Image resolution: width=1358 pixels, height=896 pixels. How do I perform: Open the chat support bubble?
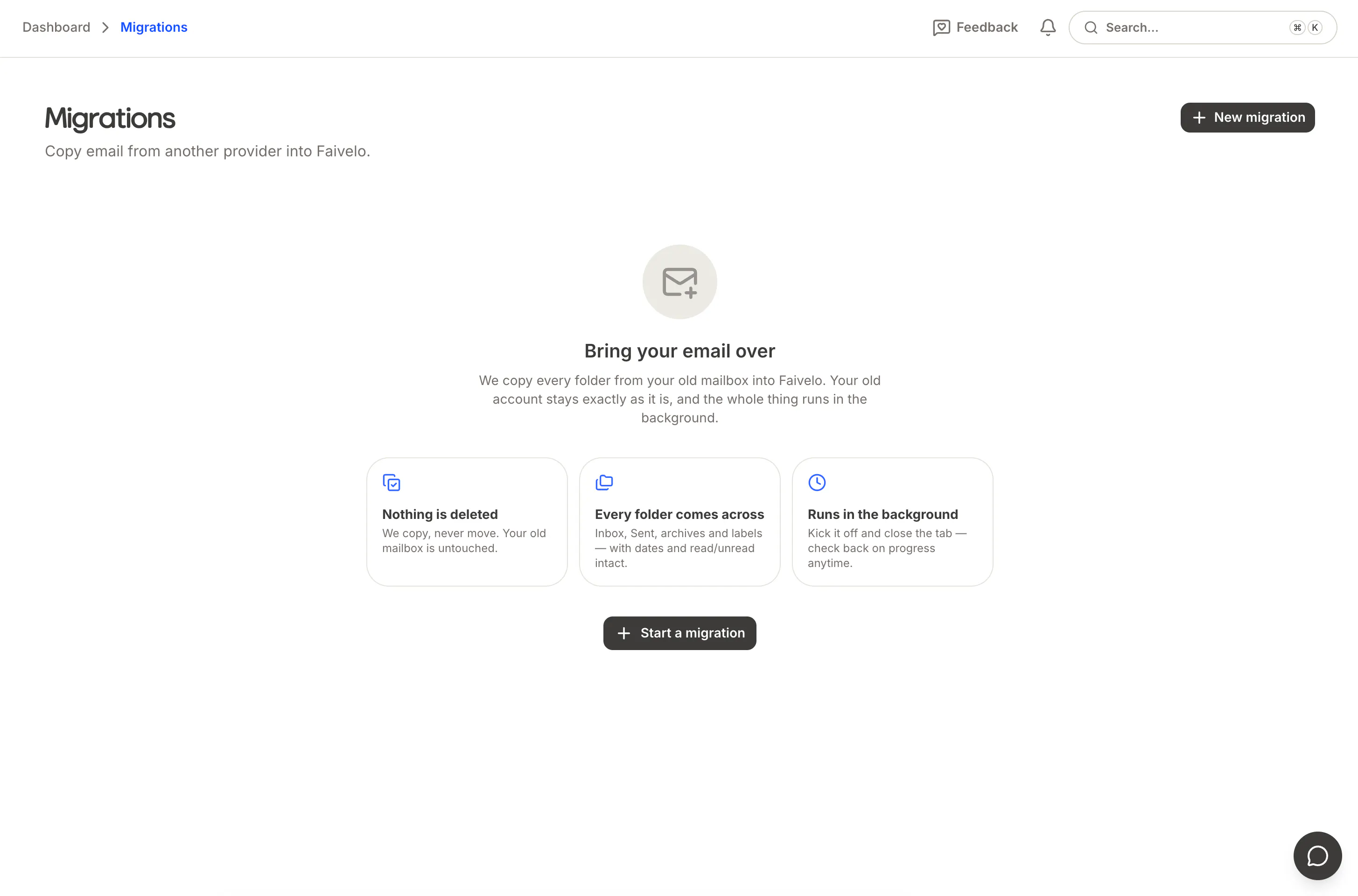[1317, 855]
